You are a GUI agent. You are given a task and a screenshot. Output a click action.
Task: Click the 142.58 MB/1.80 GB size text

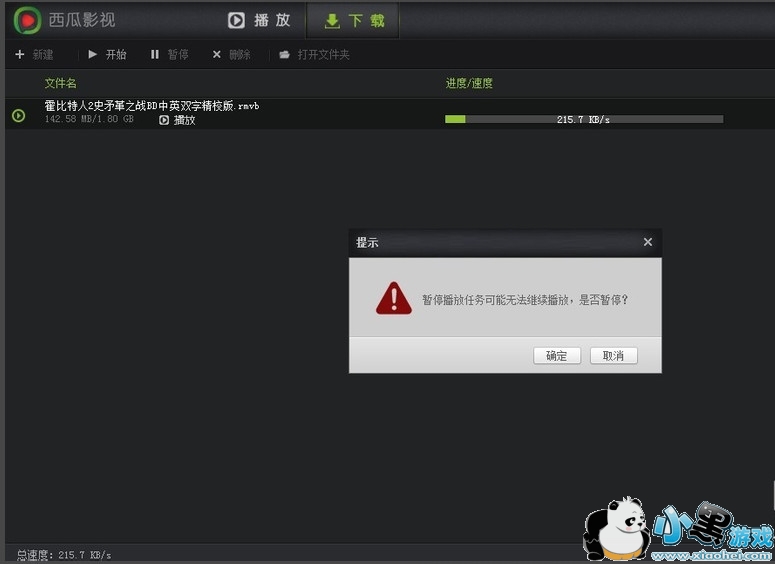[89, 119]
